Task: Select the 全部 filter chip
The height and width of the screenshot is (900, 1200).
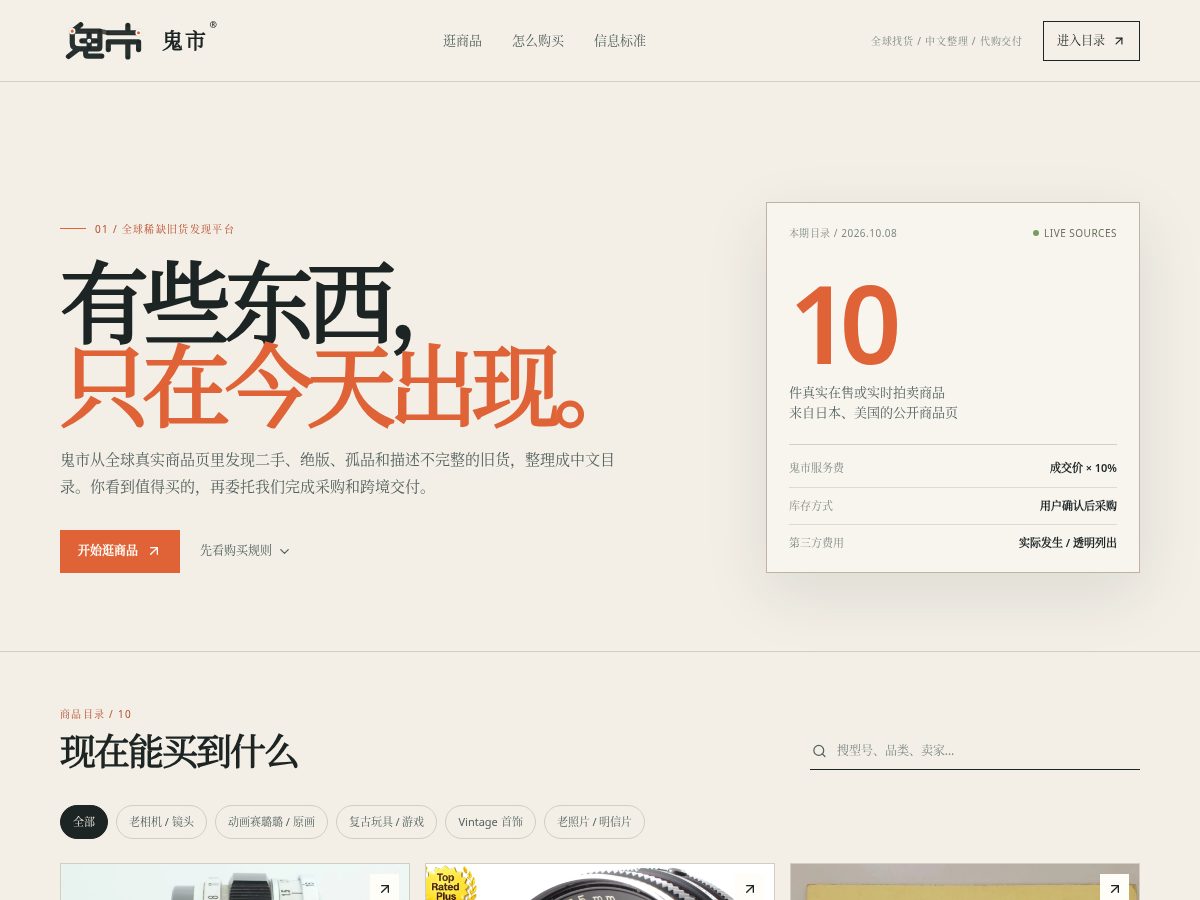Action: pos(84,822)
